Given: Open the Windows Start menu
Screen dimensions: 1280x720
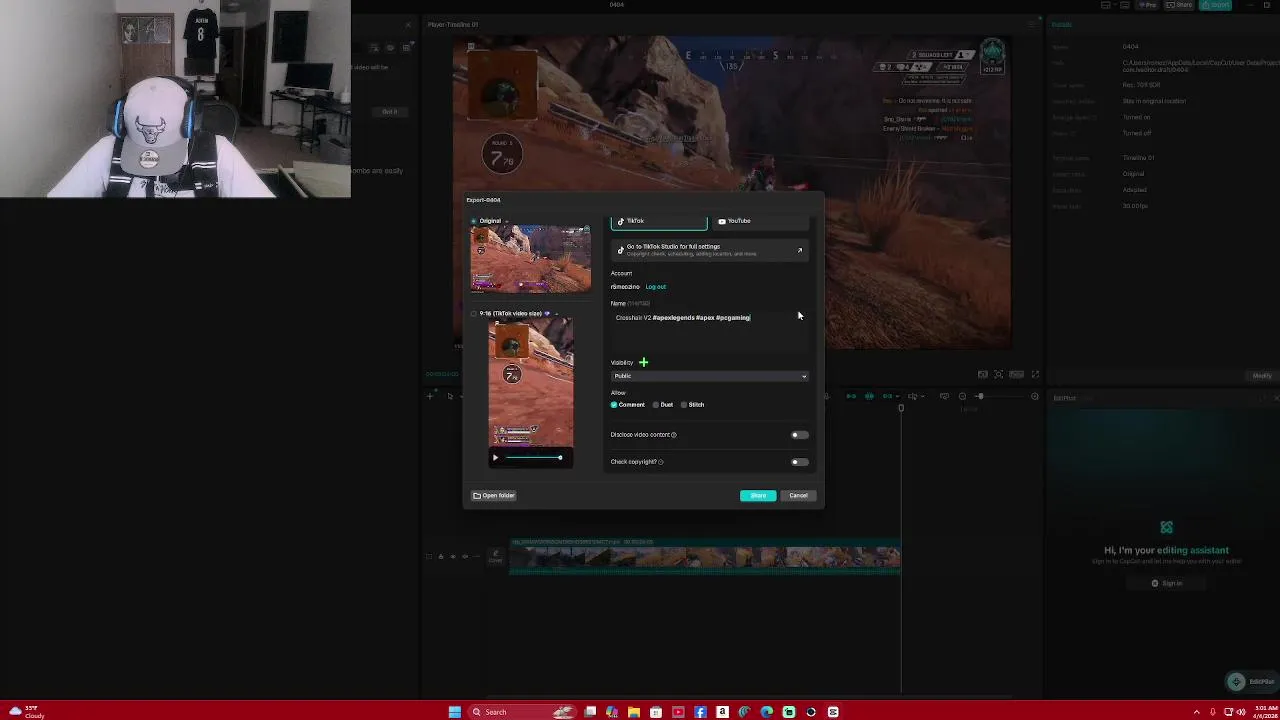Looking at the screenshot, I should (454, 712).
